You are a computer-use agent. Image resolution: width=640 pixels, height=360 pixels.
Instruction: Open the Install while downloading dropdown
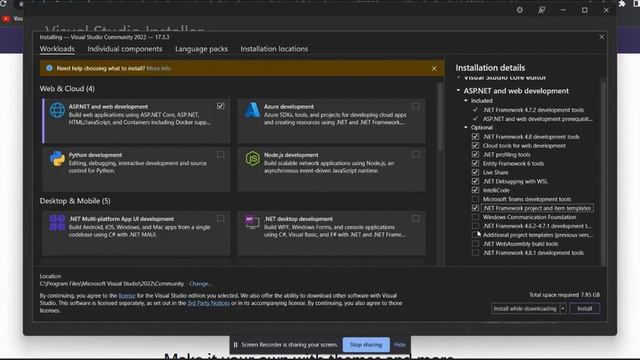(x=562, y=309)
